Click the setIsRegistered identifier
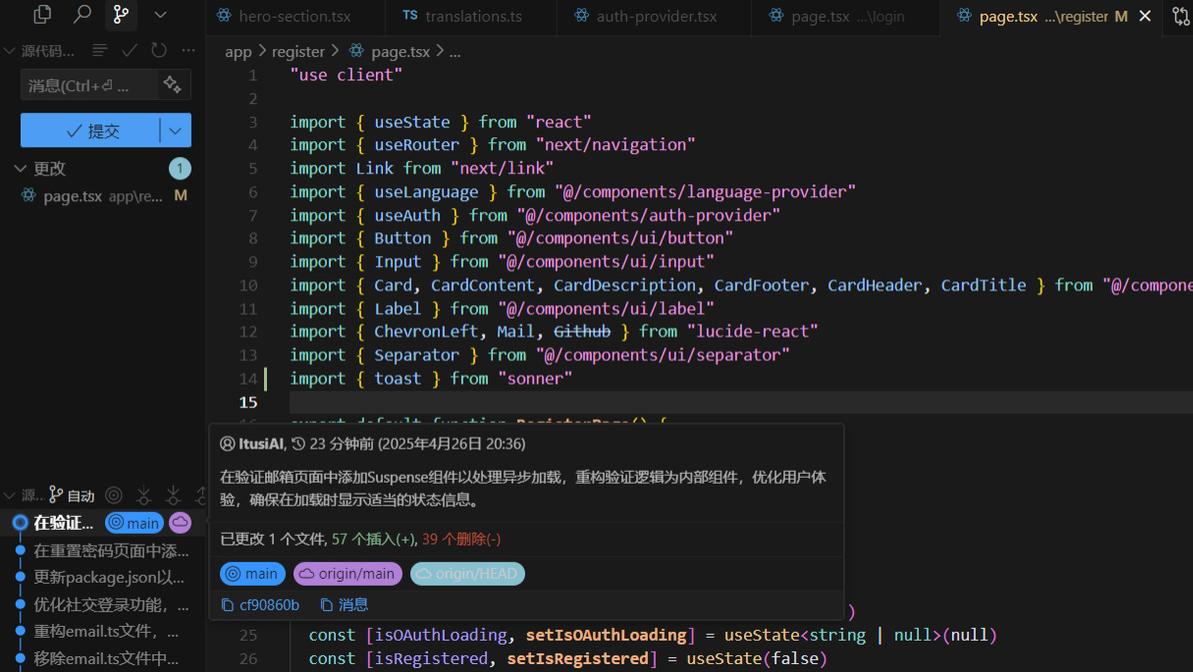 coord(577,658)
